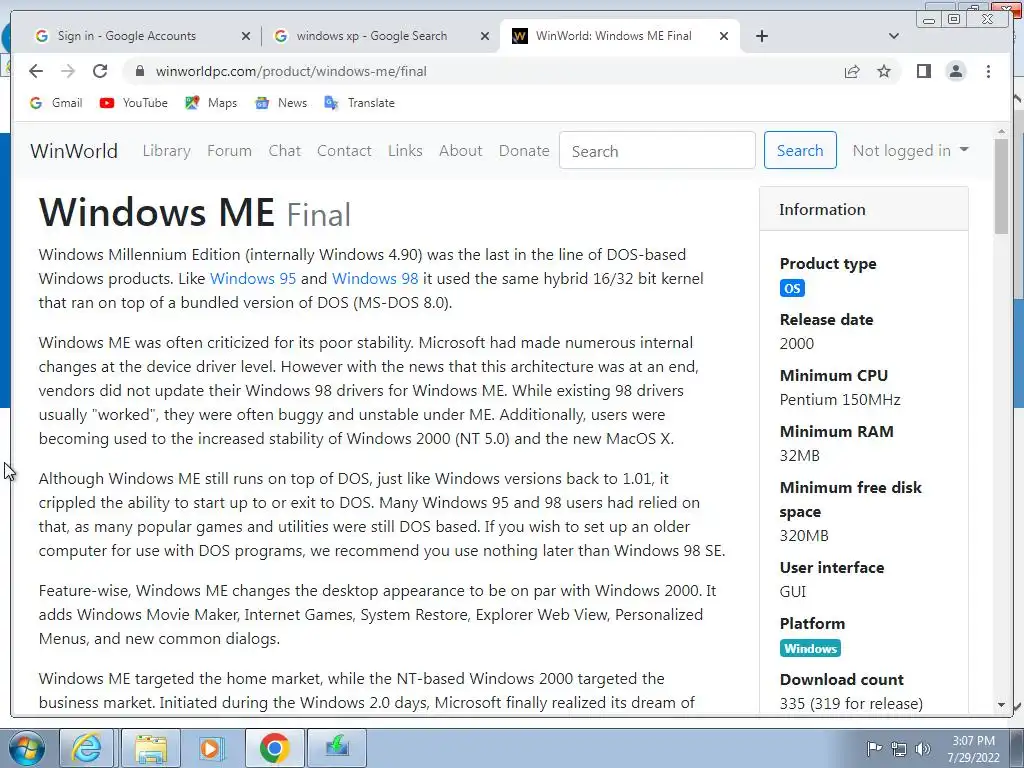1024x768 pixels.
Task: Reload the WinWorld page
Action: [100, 71]
